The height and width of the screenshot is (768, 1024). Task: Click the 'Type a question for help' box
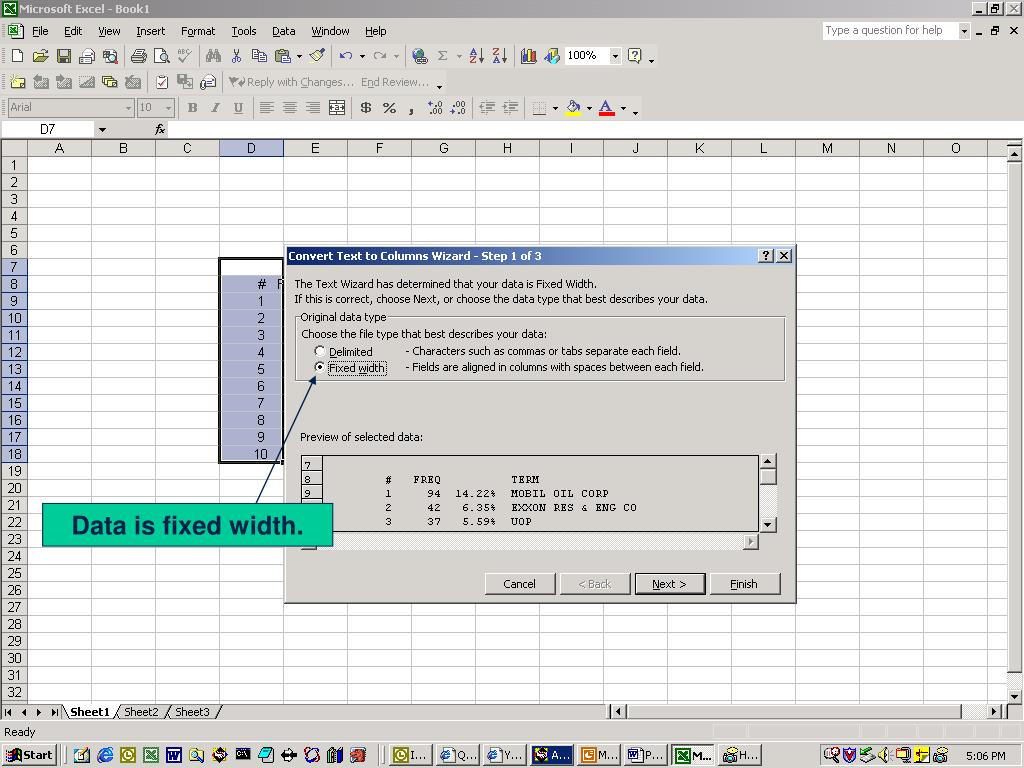tap(891, 31)
